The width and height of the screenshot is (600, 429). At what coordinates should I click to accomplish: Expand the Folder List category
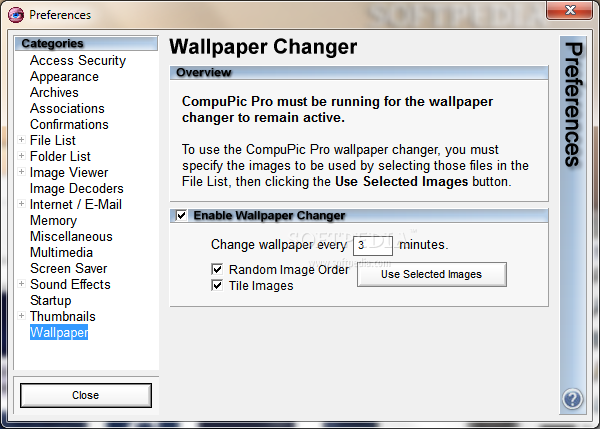(x=21, y=156)
